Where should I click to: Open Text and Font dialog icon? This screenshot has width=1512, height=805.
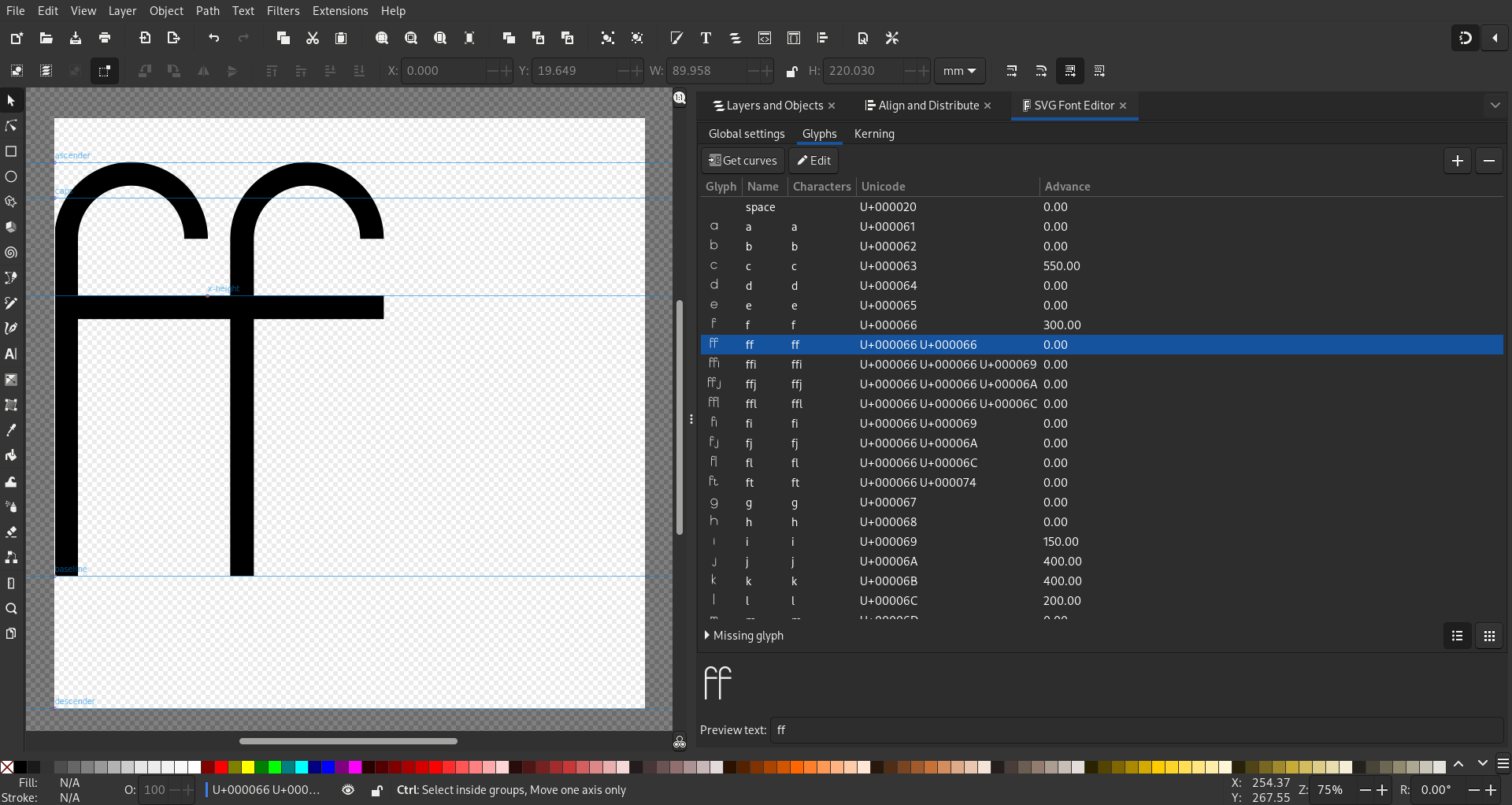click(x=706, y=38)
